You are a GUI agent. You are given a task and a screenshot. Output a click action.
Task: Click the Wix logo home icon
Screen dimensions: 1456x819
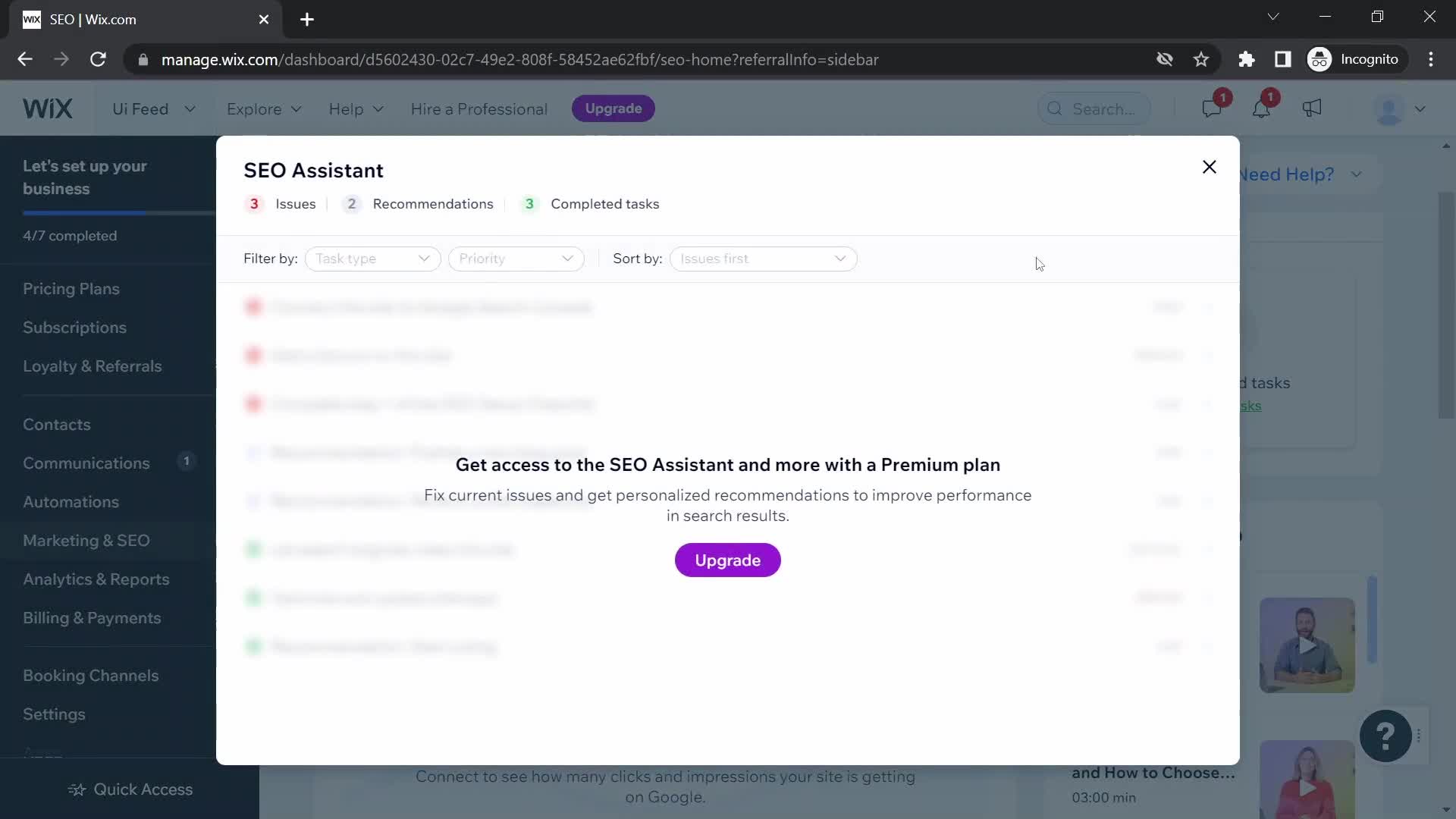click(48, 107)
